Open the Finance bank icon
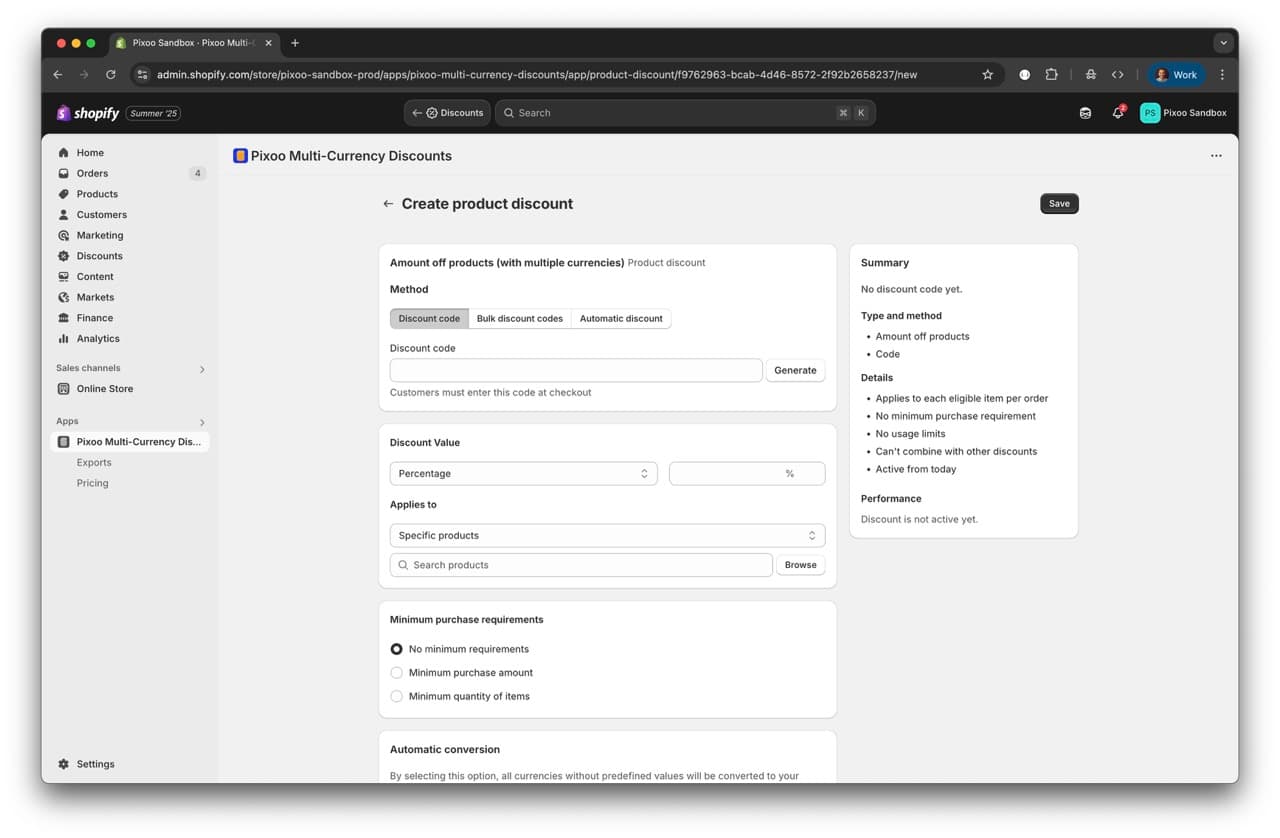Screen dimensions: 1280x838 [x=64, y=318]
